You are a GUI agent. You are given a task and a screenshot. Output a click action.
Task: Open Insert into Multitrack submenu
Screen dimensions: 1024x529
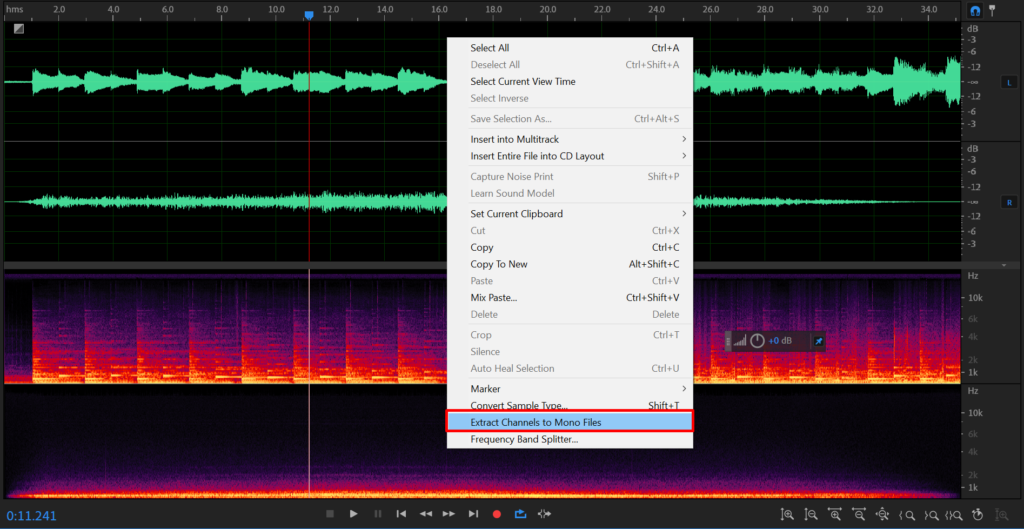(569, 139)
